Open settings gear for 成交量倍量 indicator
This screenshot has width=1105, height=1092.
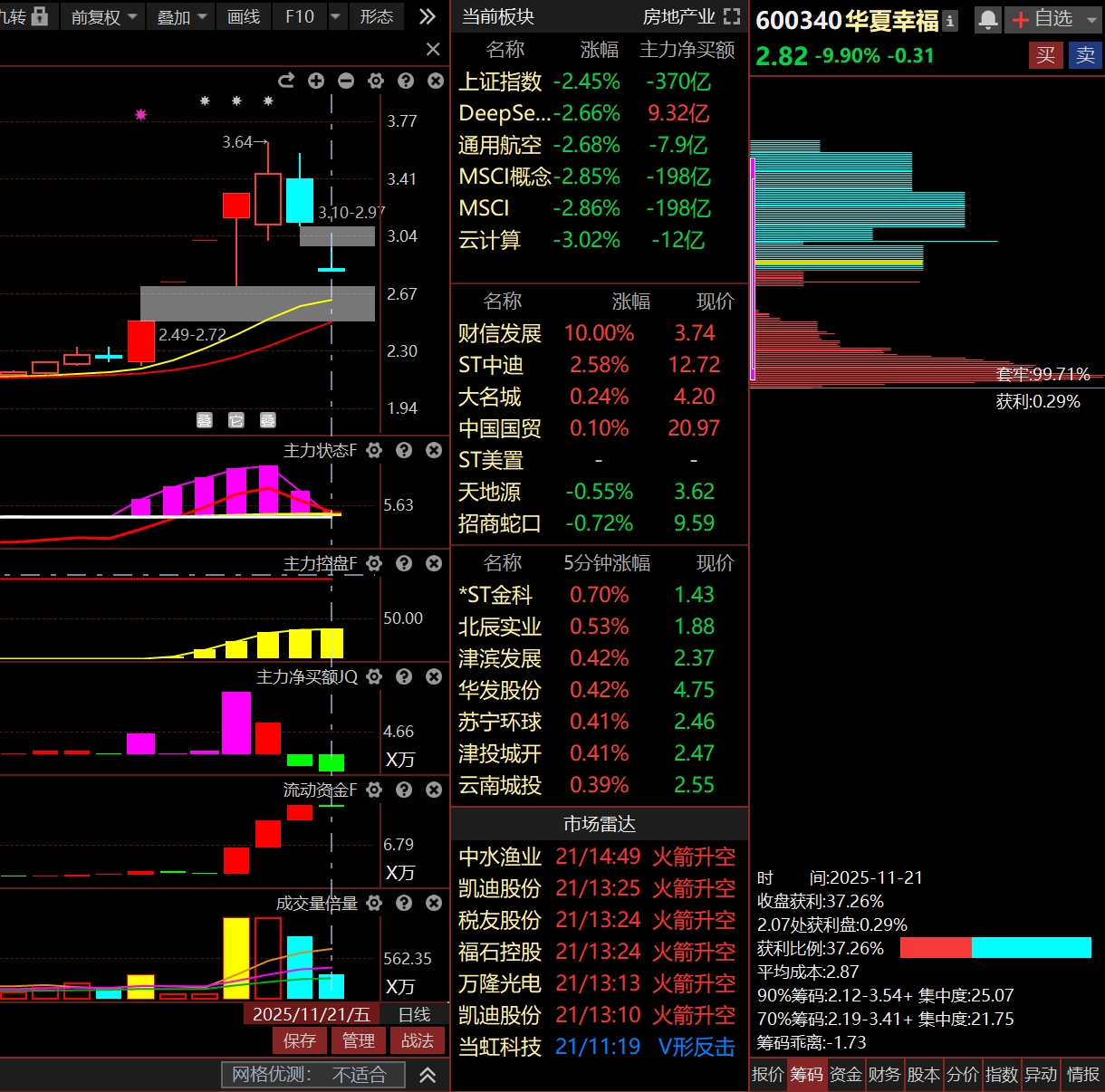[374, 903]
